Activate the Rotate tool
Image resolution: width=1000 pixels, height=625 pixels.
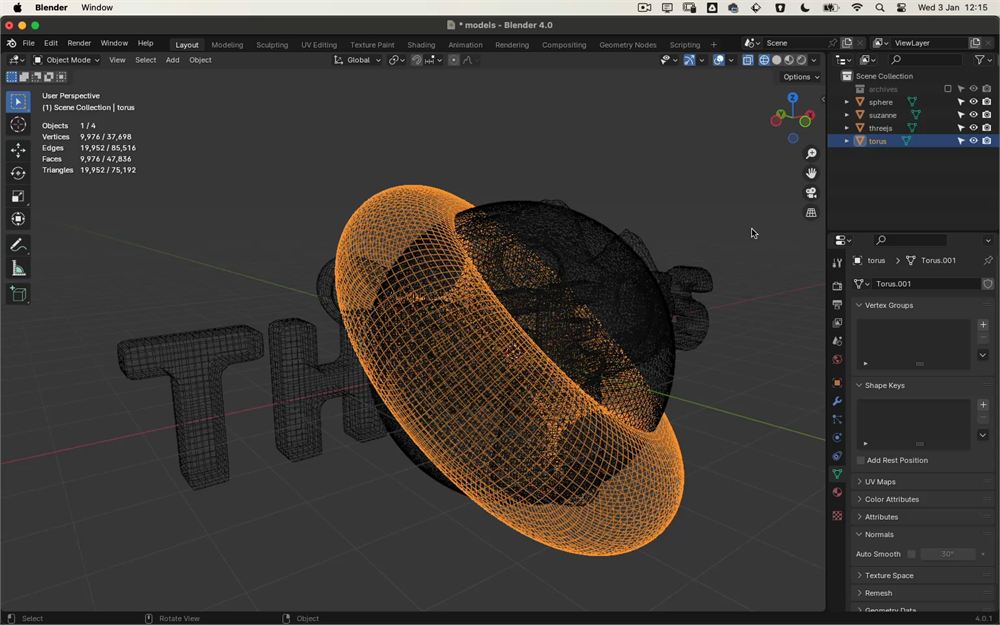18,173
